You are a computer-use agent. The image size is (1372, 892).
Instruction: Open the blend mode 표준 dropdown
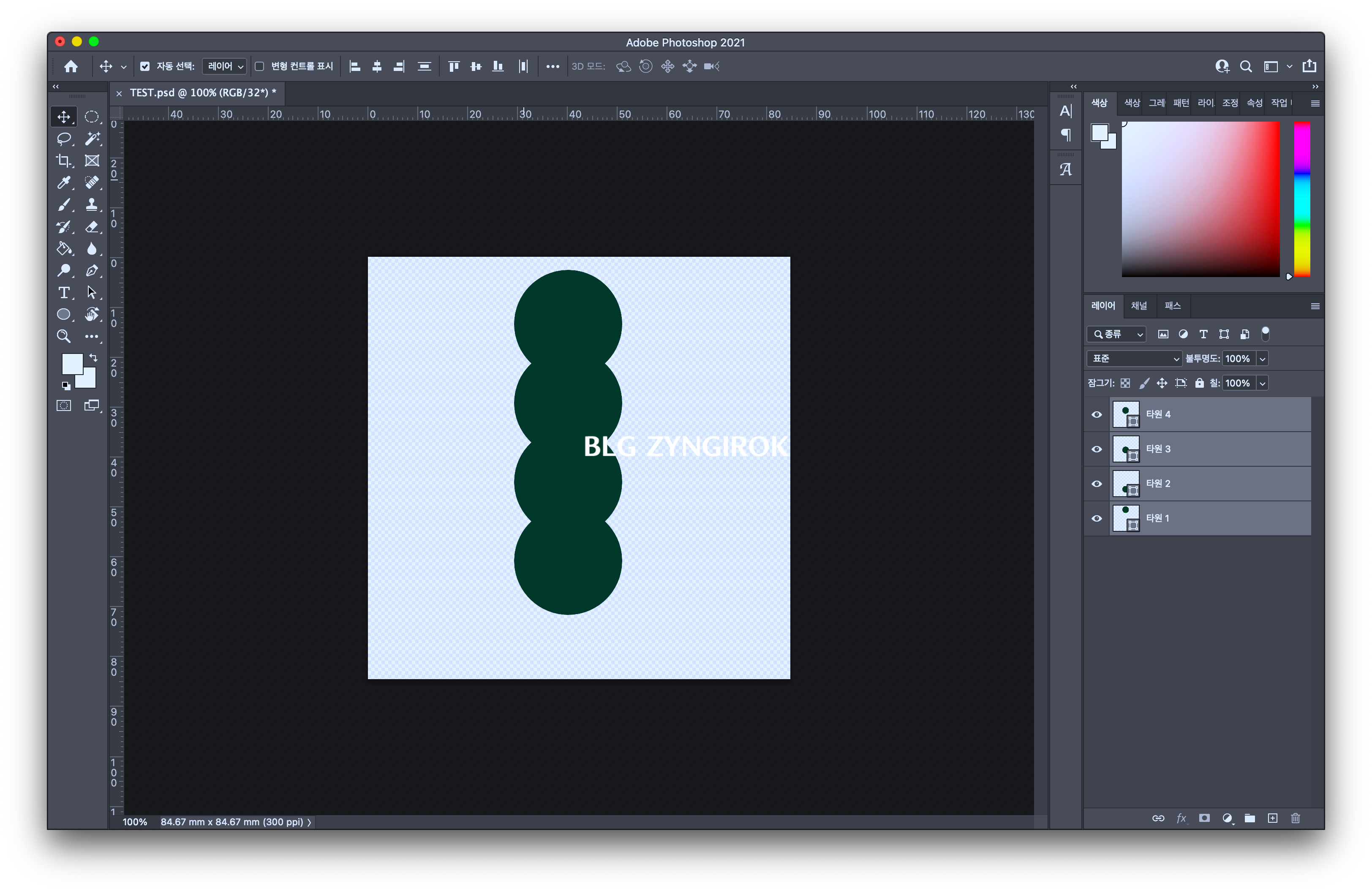pyautogui.click(x=1134, y=359)
